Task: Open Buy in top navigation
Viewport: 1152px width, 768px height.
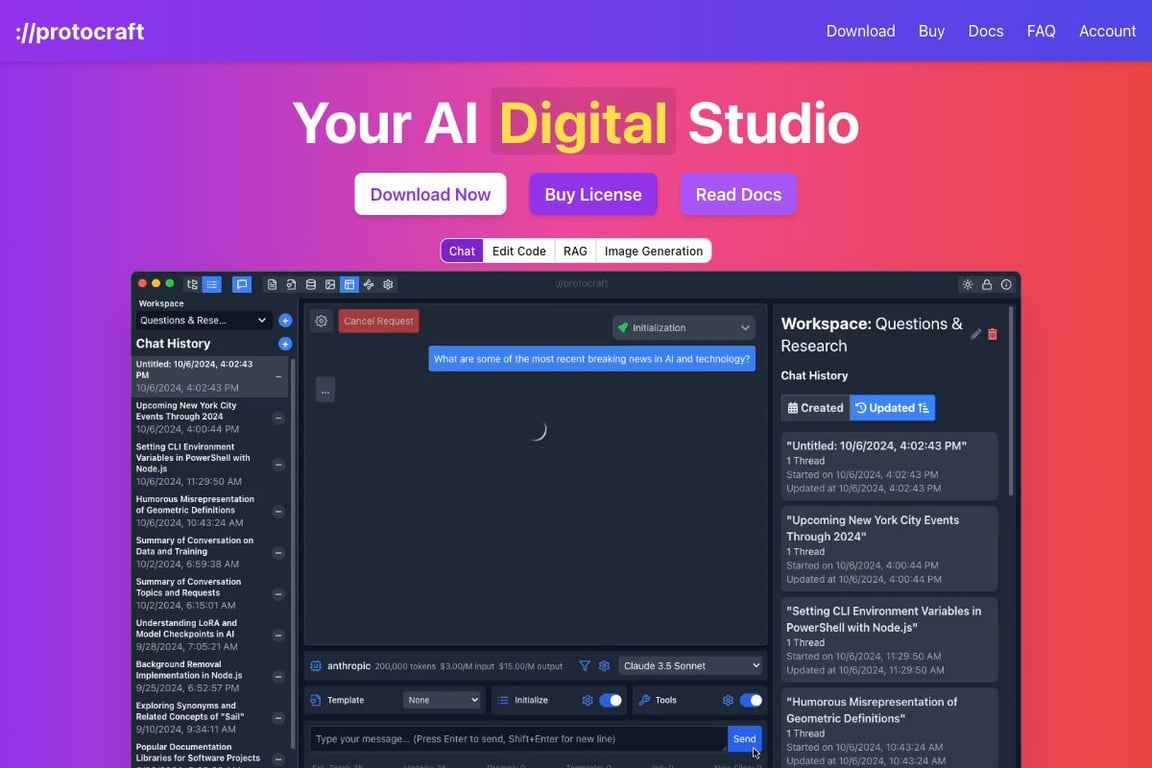Action: click(x=931, y=31)
